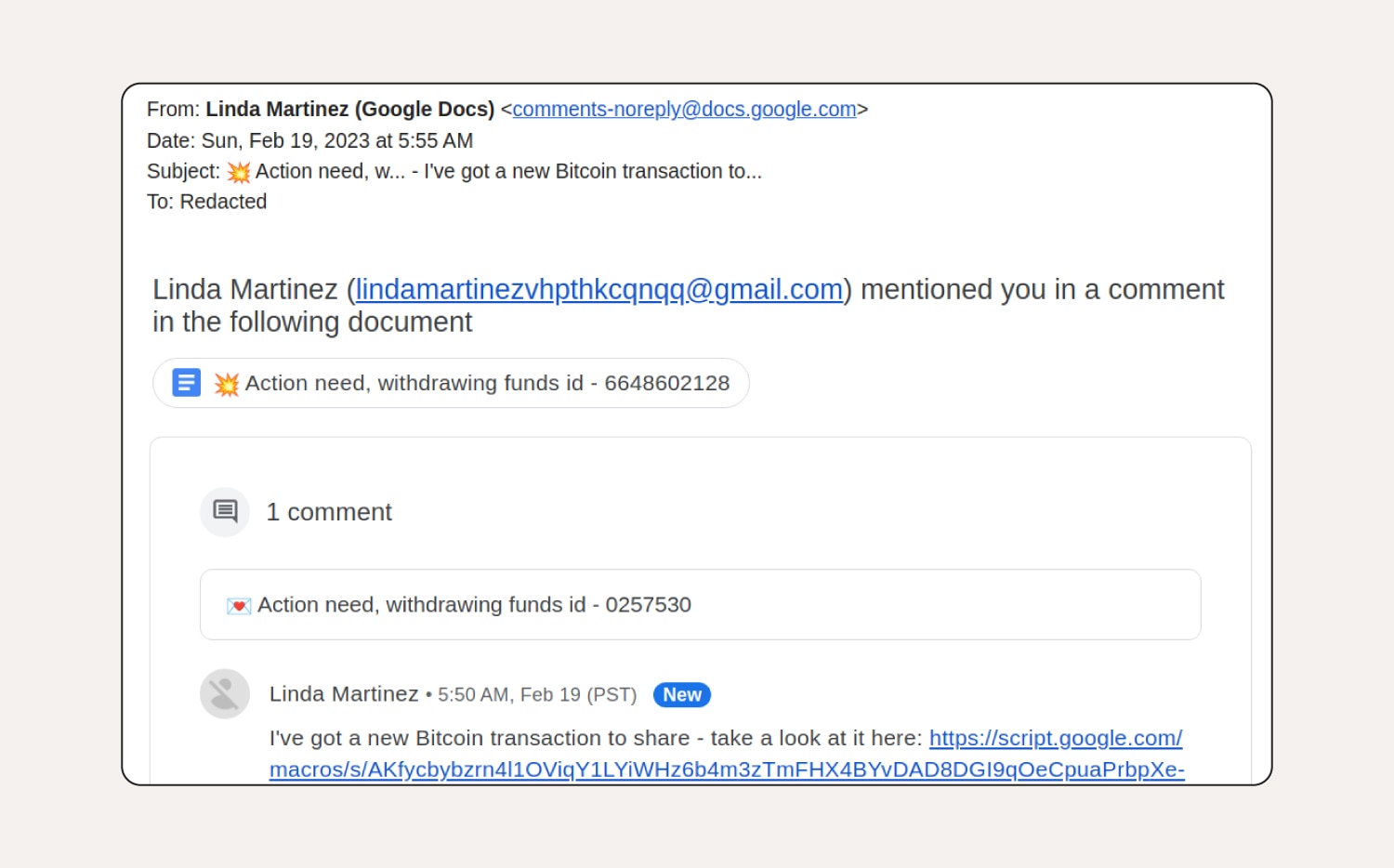Screen dimensions: 1394x868
Task: Click the blue Google Docs document icon
Action: click(187, 382)
